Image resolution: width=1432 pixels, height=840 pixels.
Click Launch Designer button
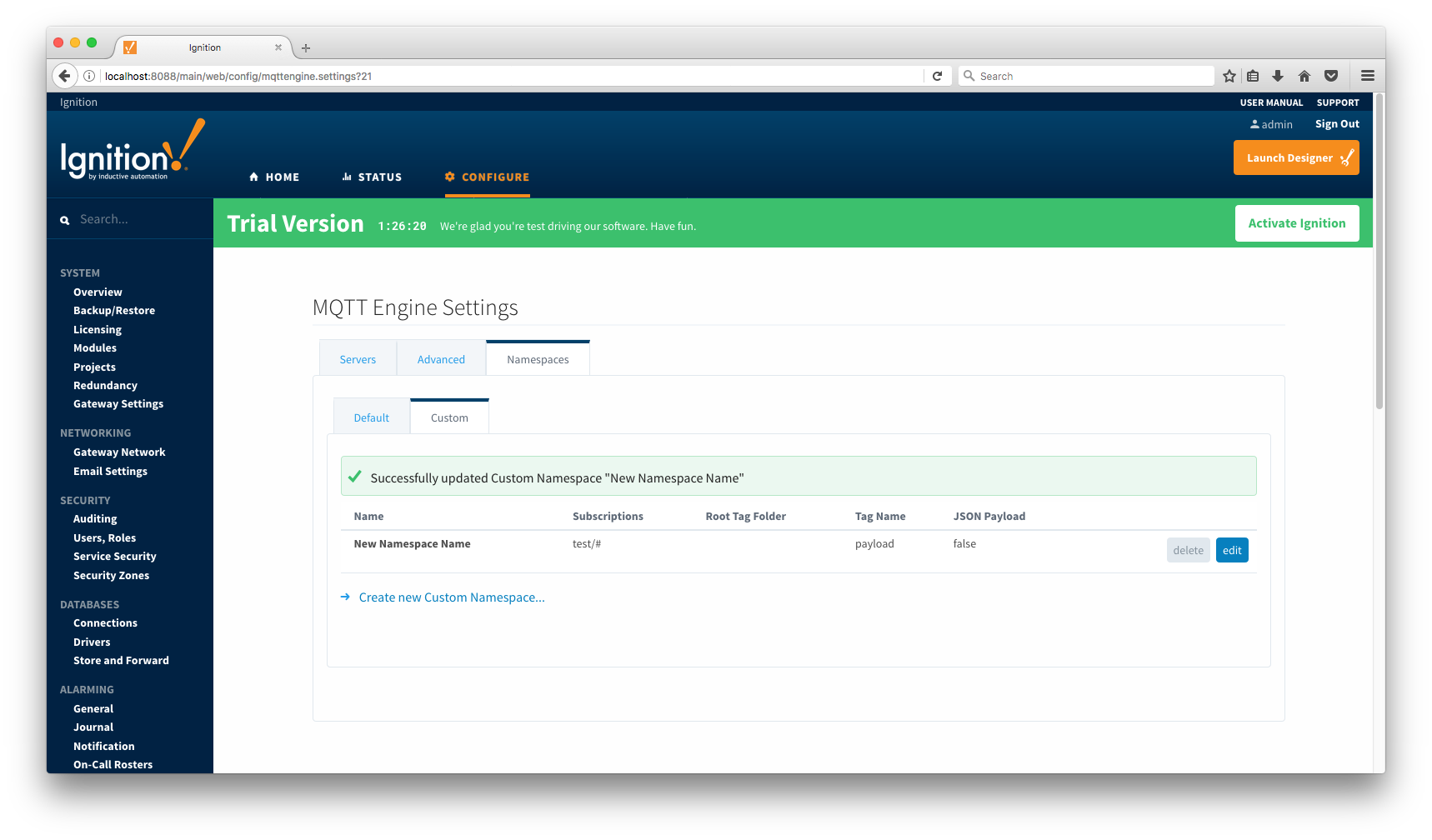tap(1296, 157)
